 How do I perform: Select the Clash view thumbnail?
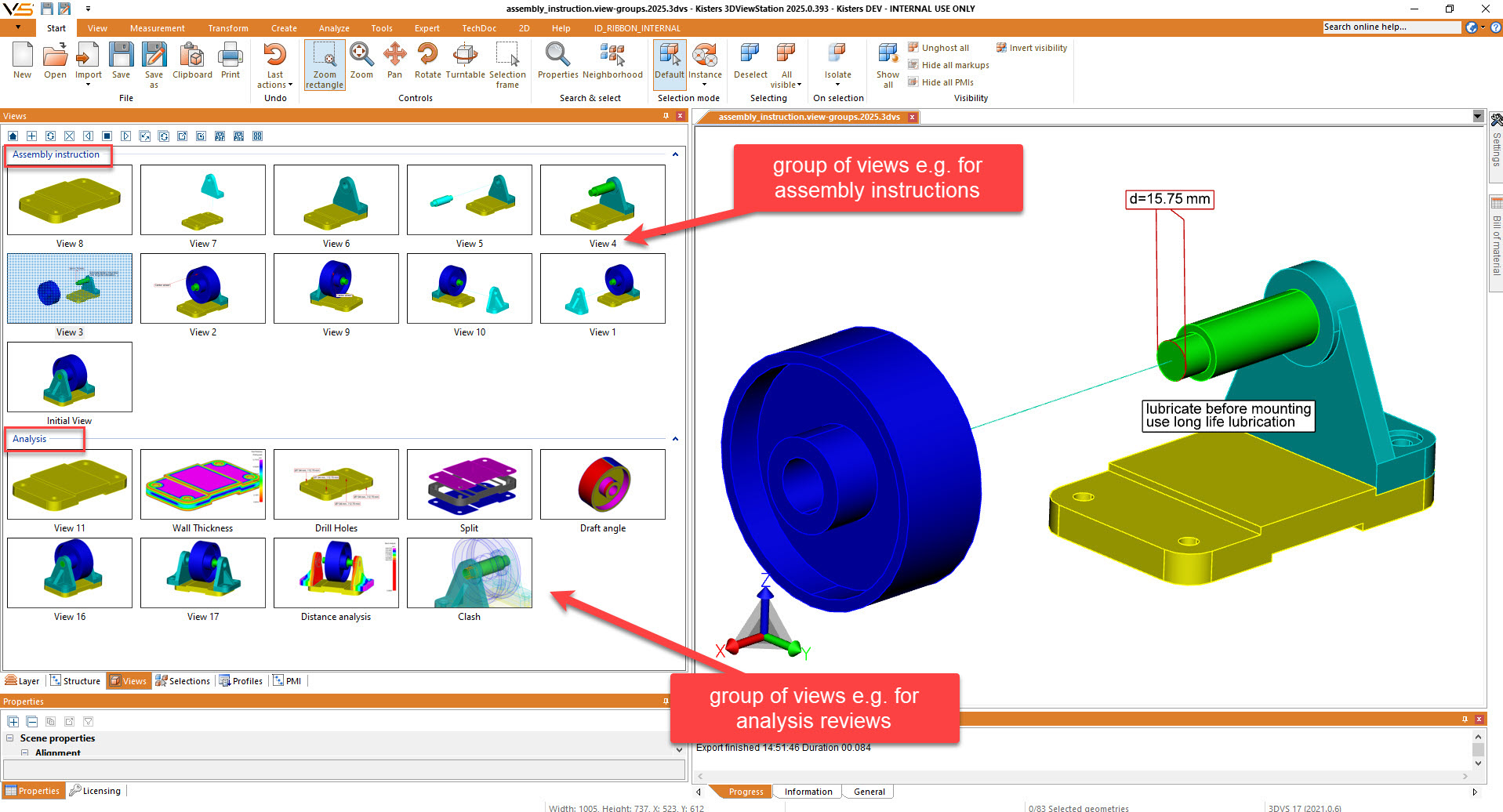(x=470, y=573)
